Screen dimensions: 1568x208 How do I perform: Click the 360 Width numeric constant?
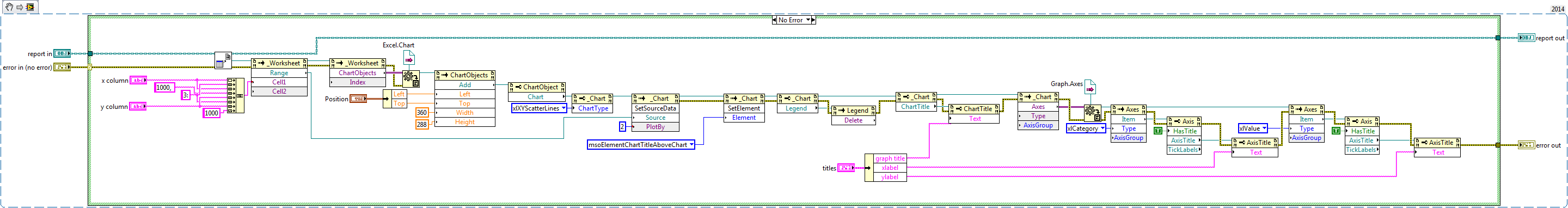(x=422, y=113)
